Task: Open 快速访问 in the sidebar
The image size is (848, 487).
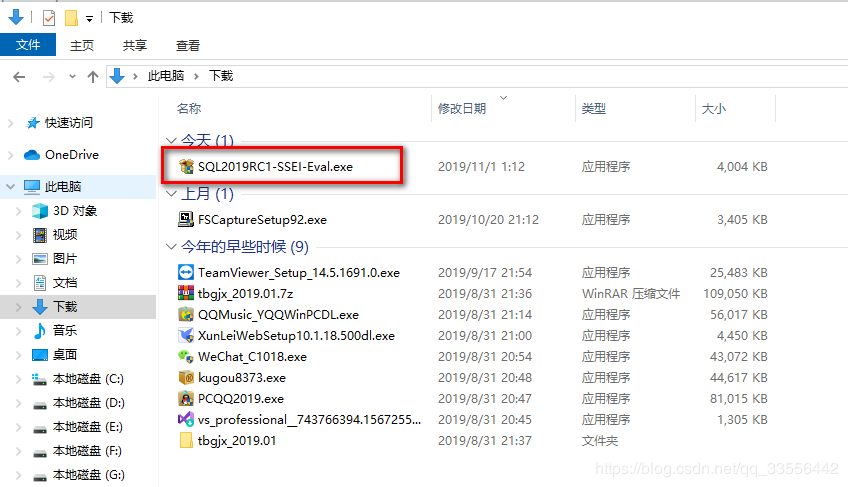Action: (x=69, y=123)
